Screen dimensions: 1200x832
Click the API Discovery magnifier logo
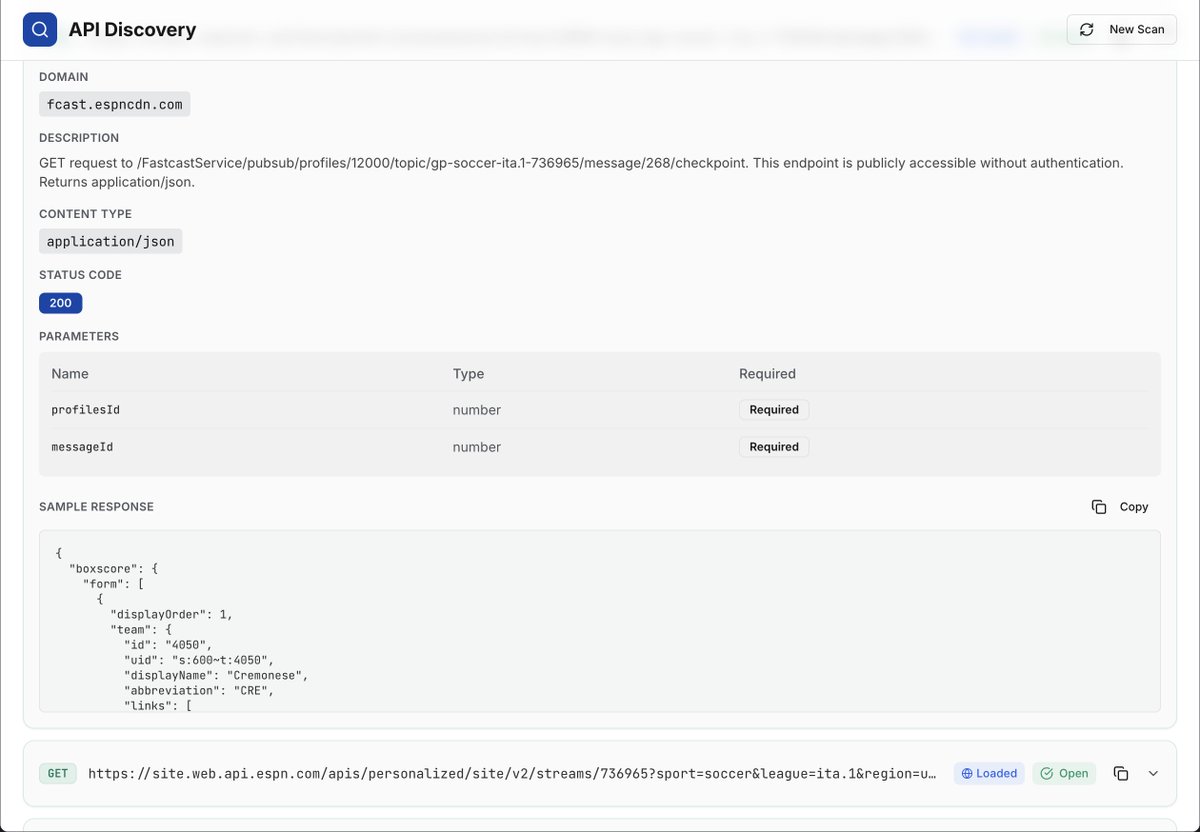40,30
